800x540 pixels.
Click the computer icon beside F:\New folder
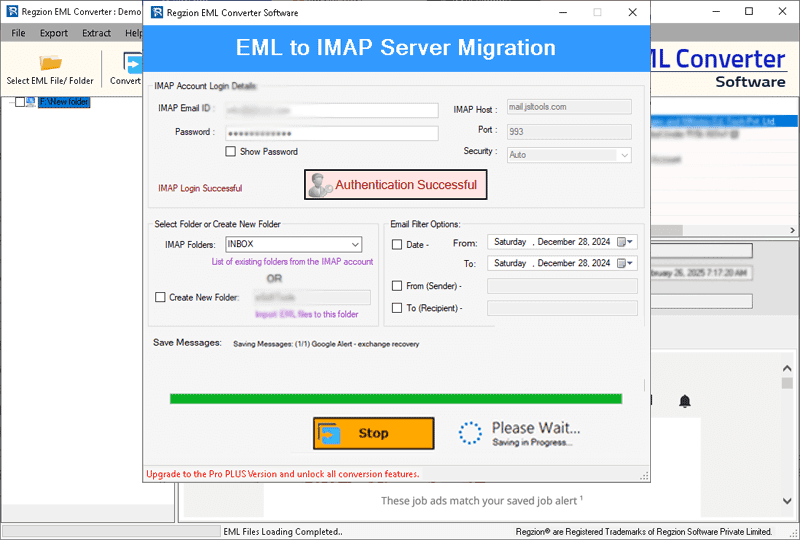pyautogui.click(x=31, y=102)
